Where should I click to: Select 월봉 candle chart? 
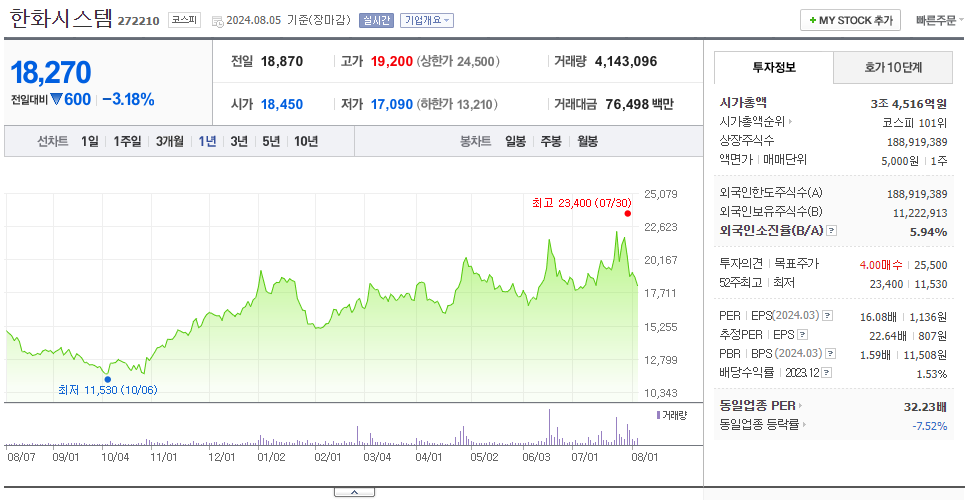(x=588, y=141)
